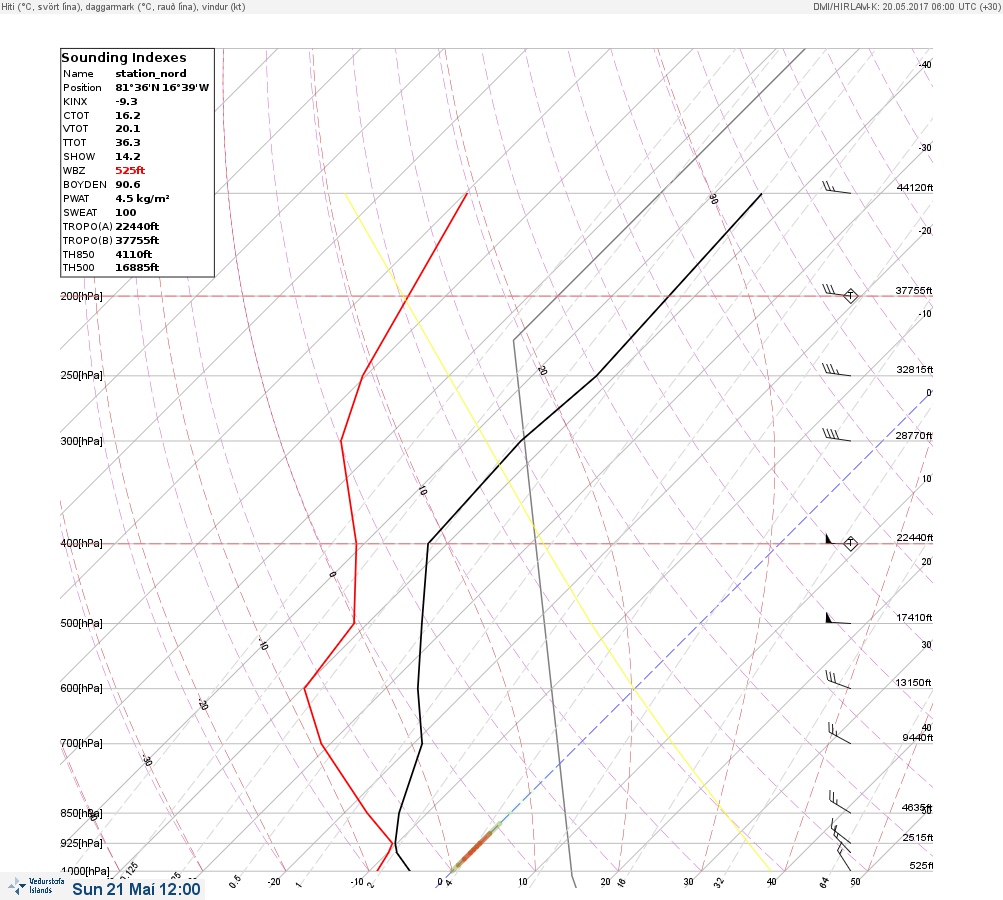Image resolution: width=1003 pixels, height=900 pixels.
Task: Click the KINX value -9.3
Action: (127, 102)
